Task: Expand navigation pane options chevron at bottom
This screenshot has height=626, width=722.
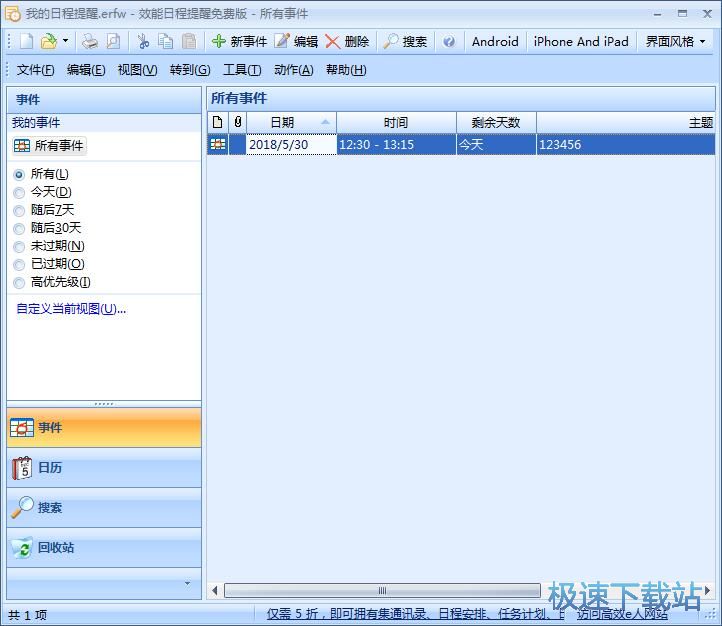Action: click(186, 583)
